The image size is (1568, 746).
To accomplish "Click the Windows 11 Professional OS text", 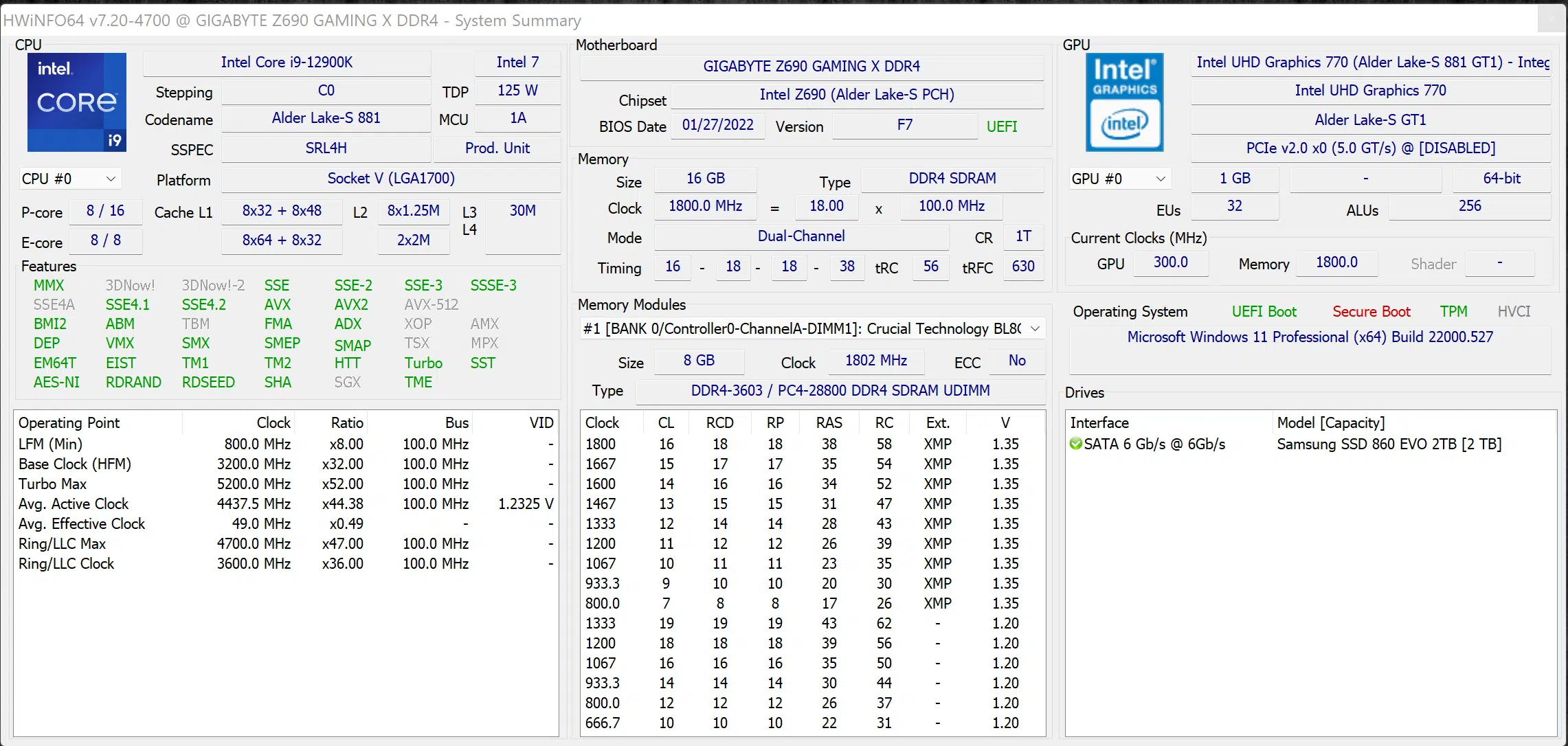I will 1310,337.
